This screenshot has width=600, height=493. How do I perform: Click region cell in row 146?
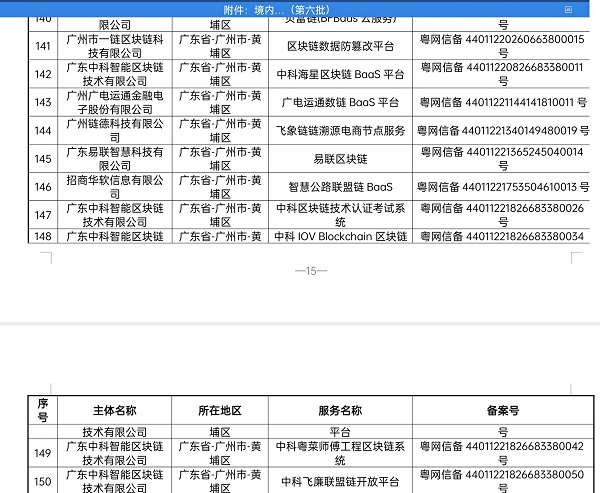click(220, 187)
